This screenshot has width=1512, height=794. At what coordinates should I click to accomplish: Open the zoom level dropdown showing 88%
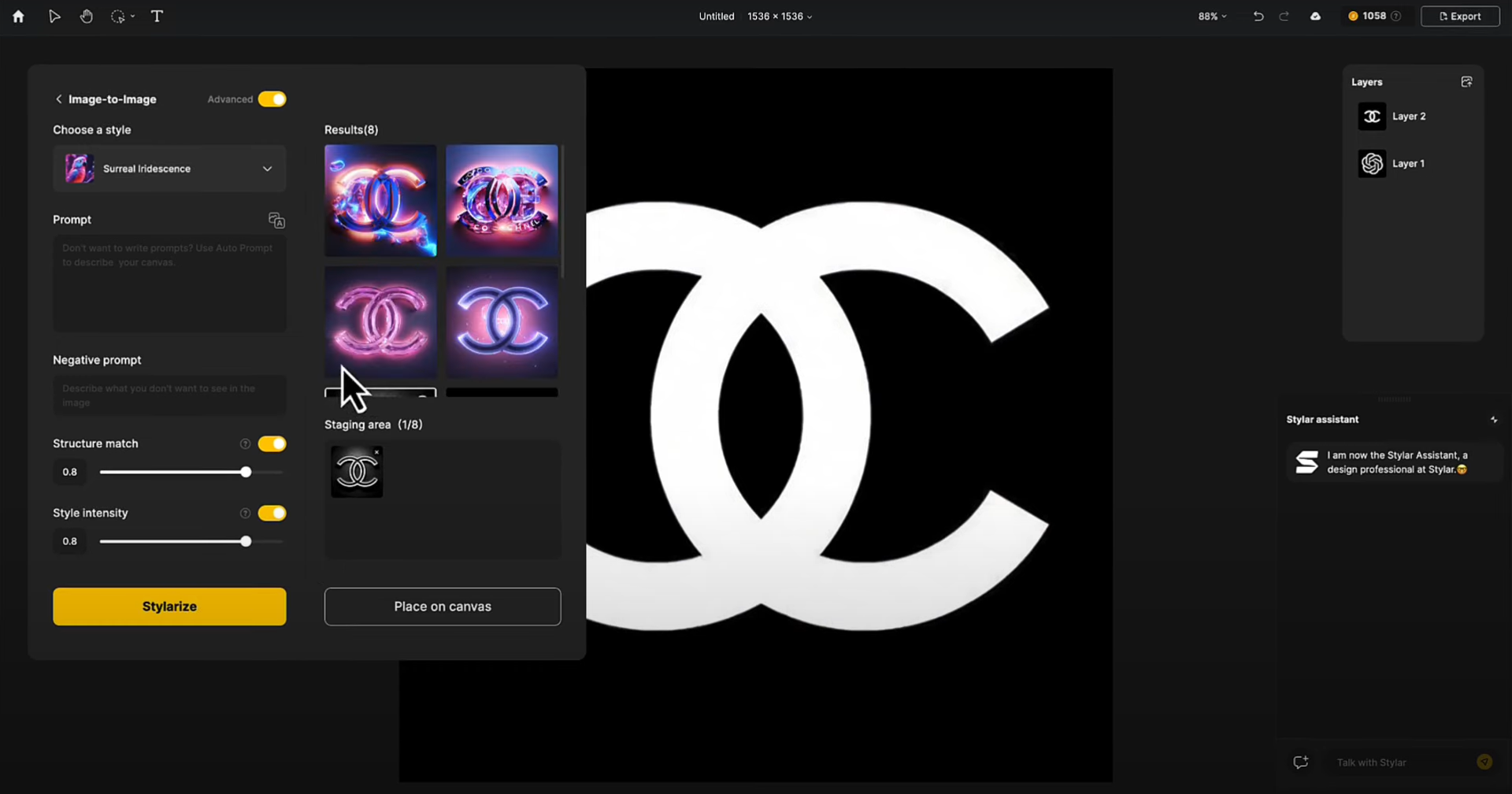[1211, 16]
